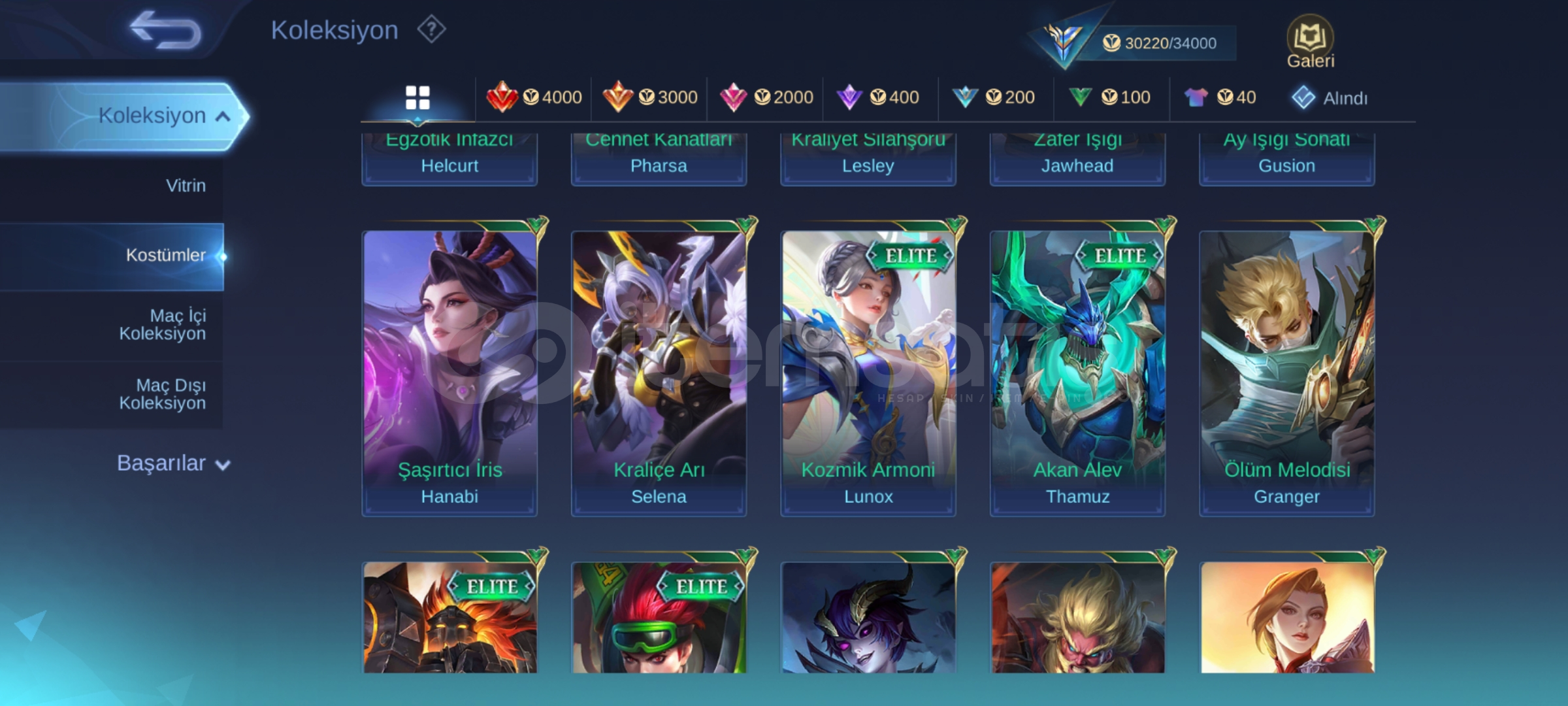
Task: Switch to Maç İçi Koleksiyon tab
Action: [162, 325]
